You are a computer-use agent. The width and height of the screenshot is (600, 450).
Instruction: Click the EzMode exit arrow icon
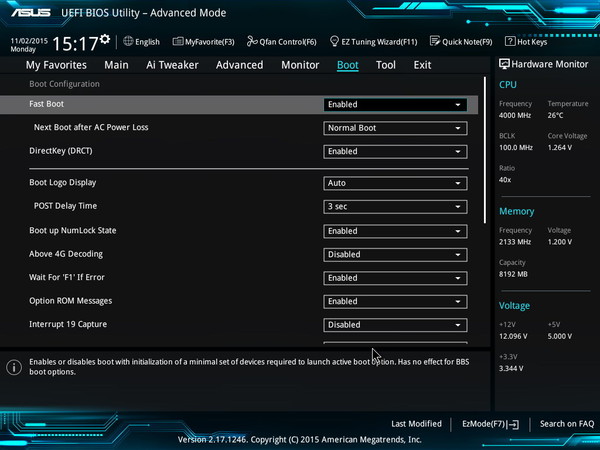tap(514, 424)
